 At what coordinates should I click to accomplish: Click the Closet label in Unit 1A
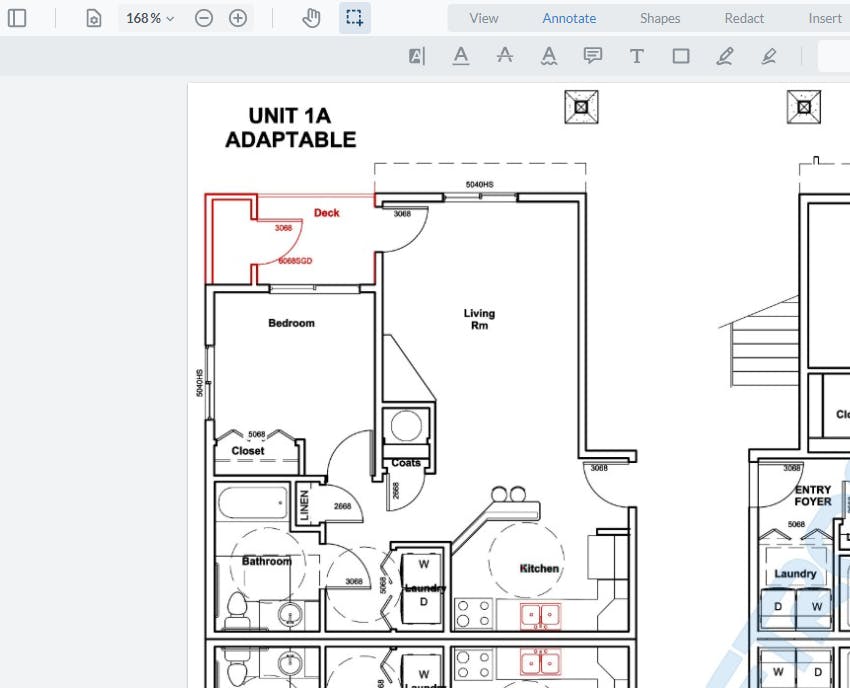coord(248,451)
